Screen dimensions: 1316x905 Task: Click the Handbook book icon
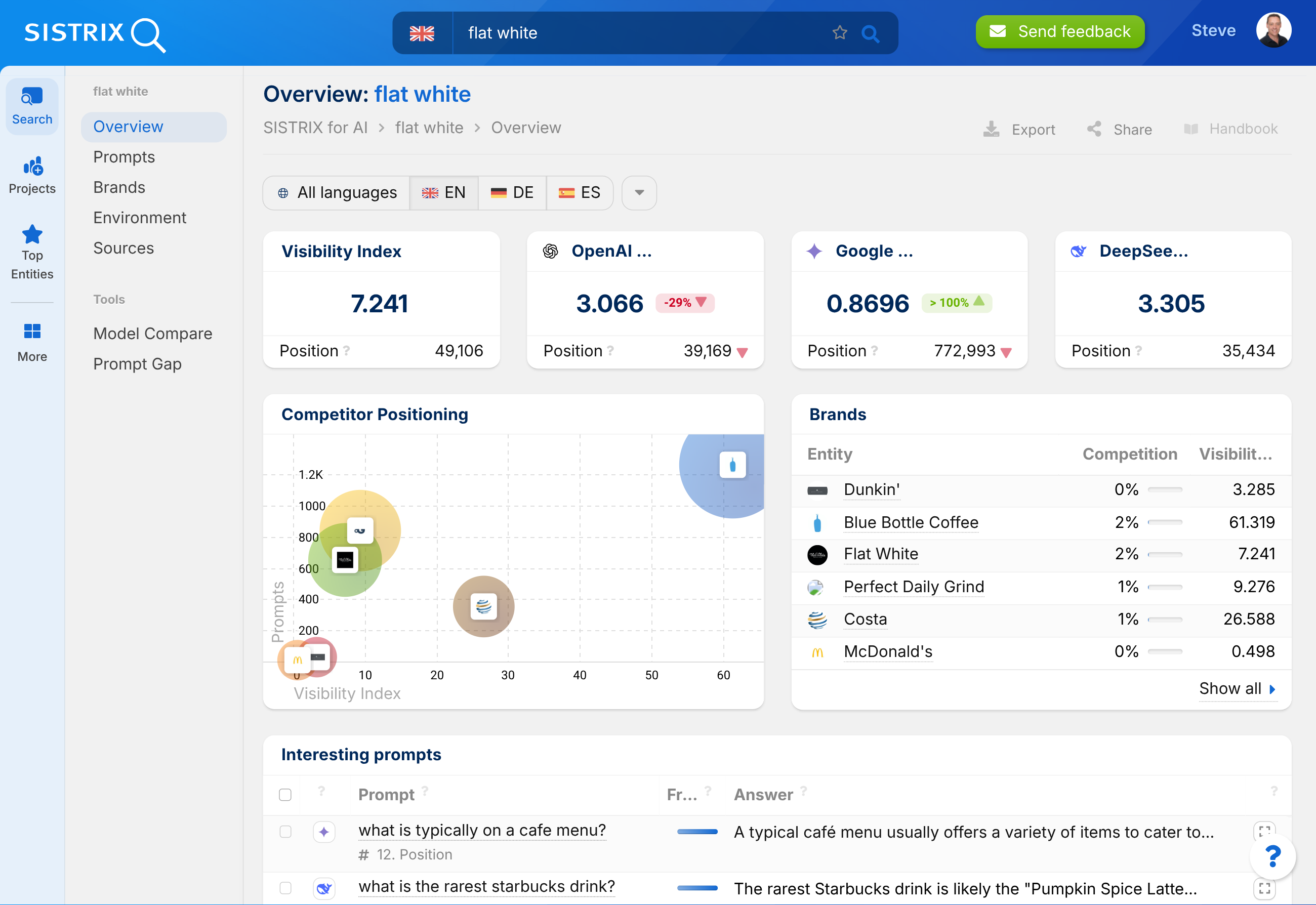(1190, 129)
